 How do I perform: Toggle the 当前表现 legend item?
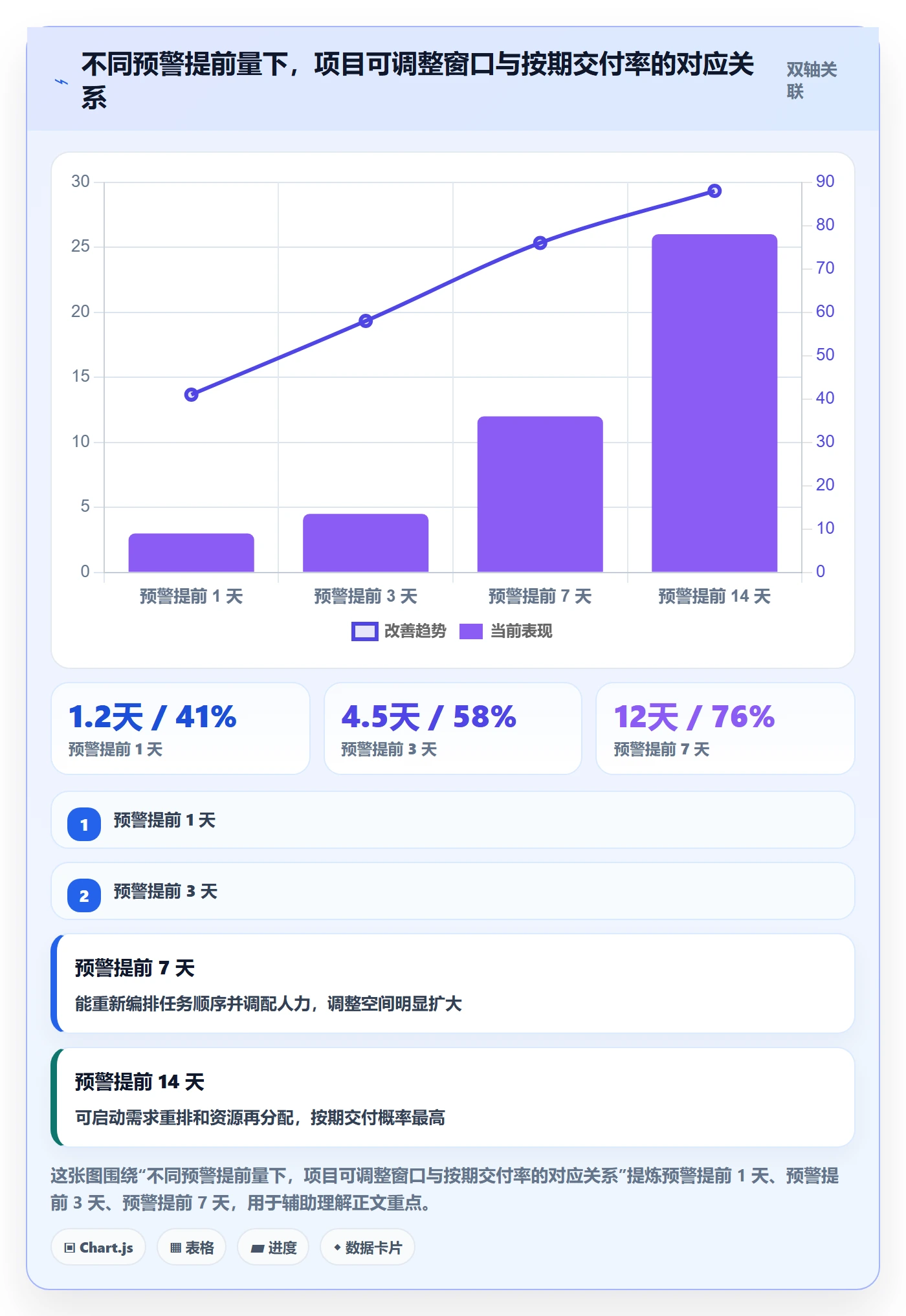(505, 631)
